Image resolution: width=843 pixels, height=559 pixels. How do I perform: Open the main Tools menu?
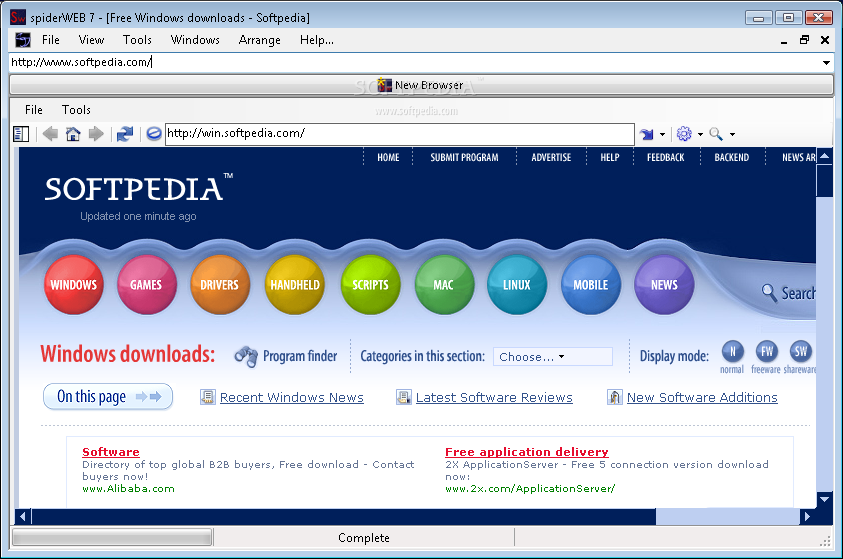point(137,40)
